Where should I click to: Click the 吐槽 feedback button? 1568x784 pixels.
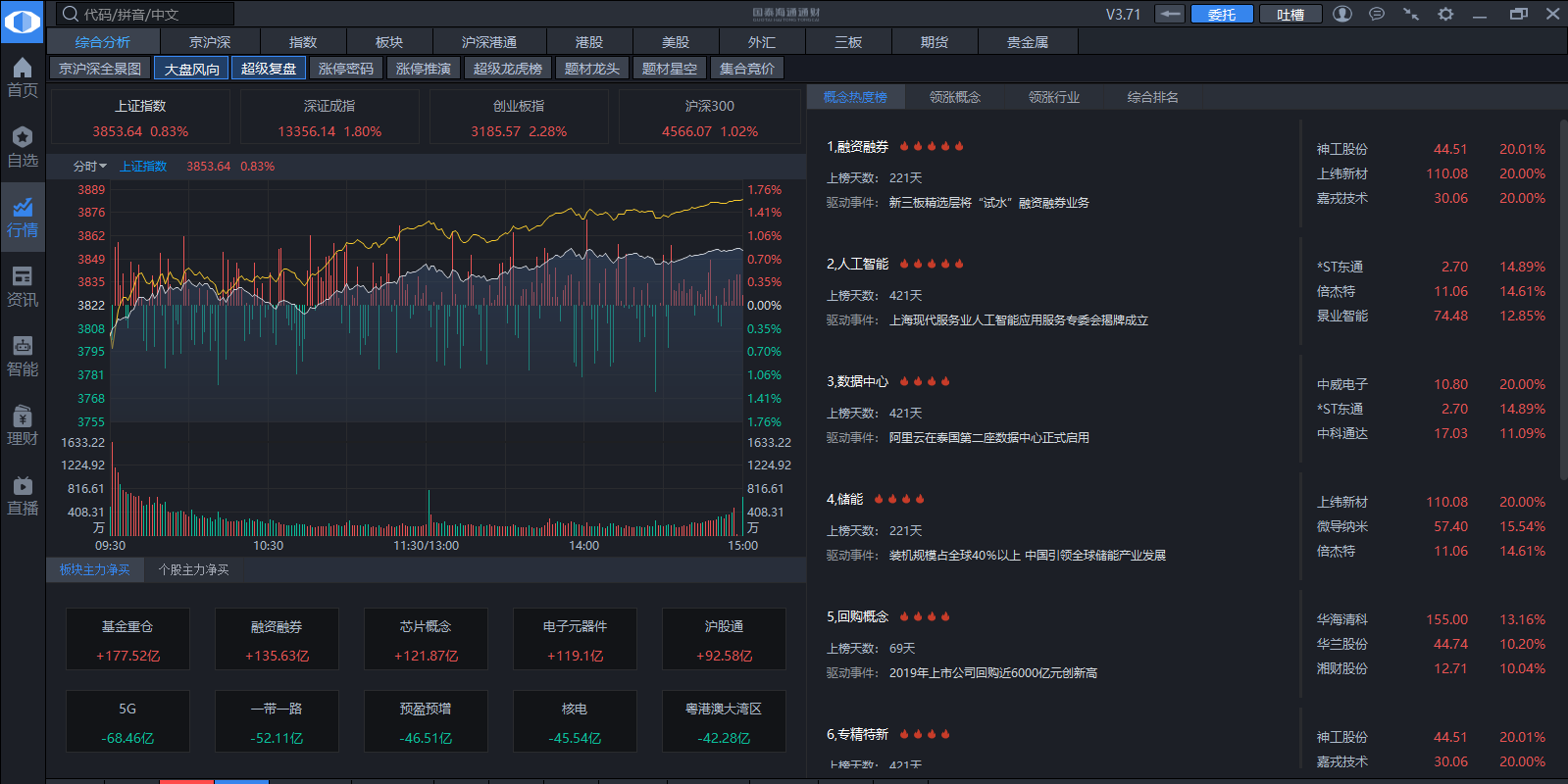pyautogui.click(x=1290, y=14)
